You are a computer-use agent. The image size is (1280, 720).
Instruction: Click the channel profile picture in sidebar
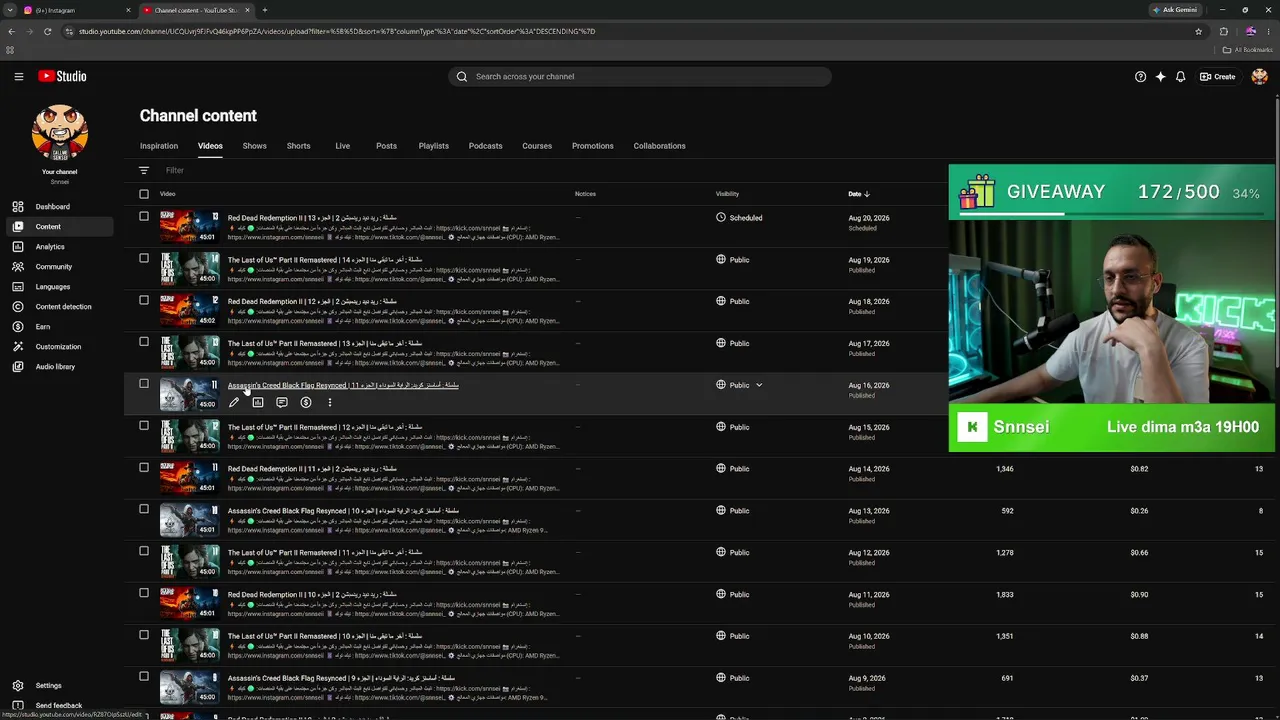click(x=60, y=133)
